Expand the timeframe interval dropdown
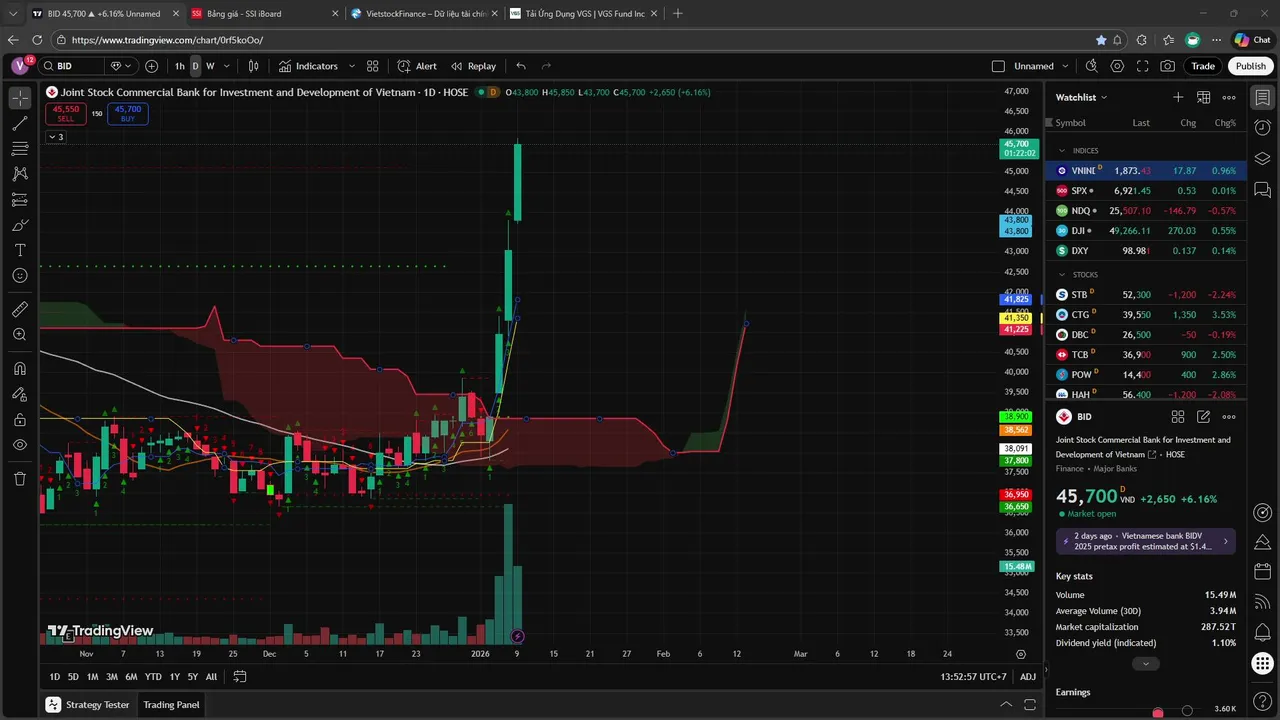 (227, 66)
